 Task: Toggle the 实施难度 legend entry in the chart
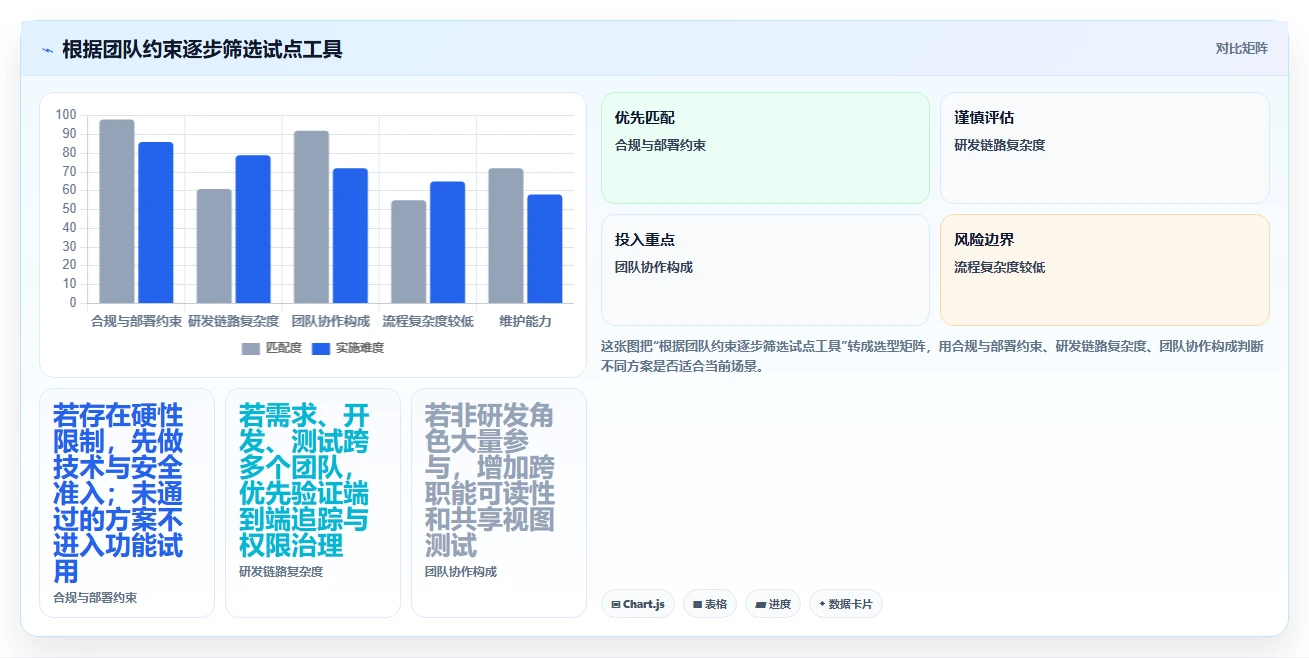[x=348, y=348]
